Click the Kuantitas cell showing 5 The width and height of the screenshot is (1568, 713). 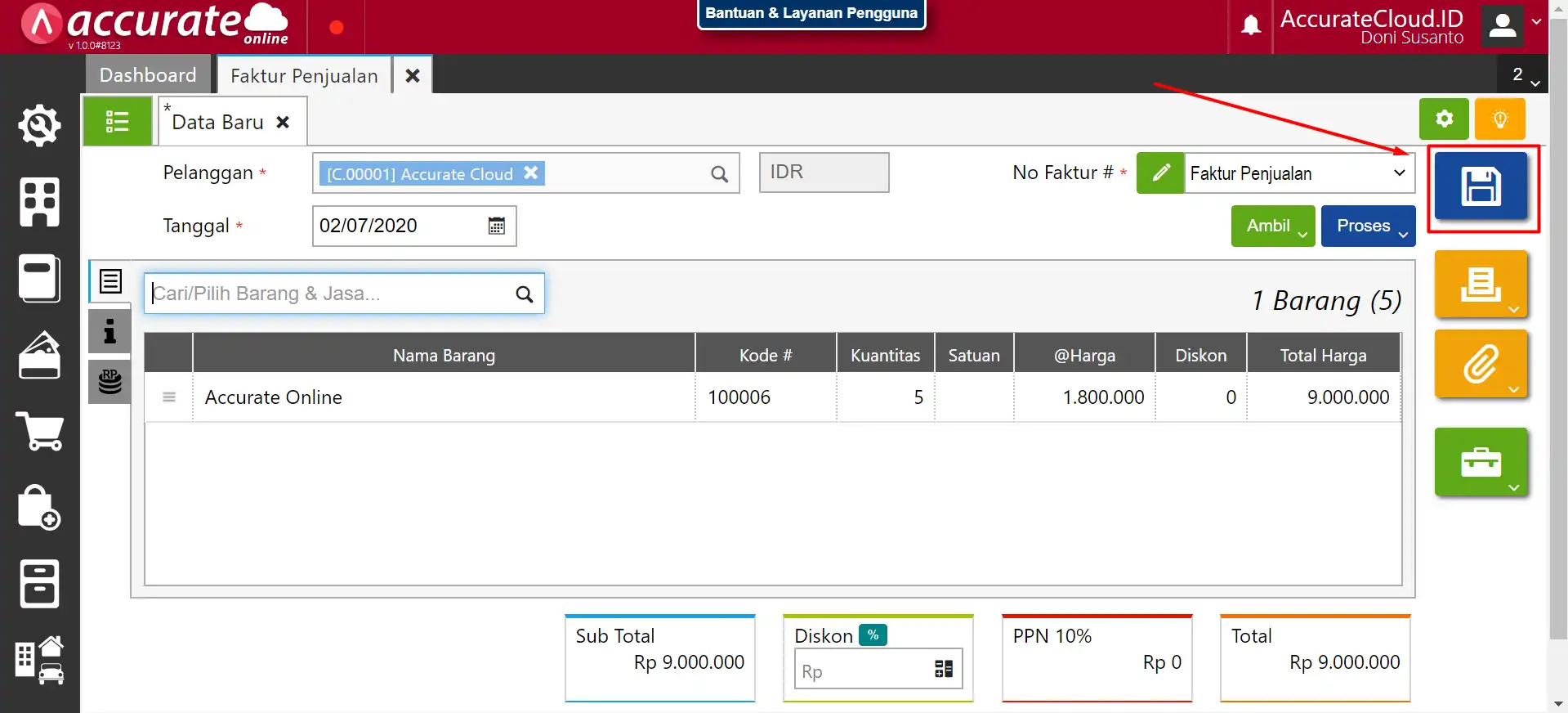click(x=886, y=397)
